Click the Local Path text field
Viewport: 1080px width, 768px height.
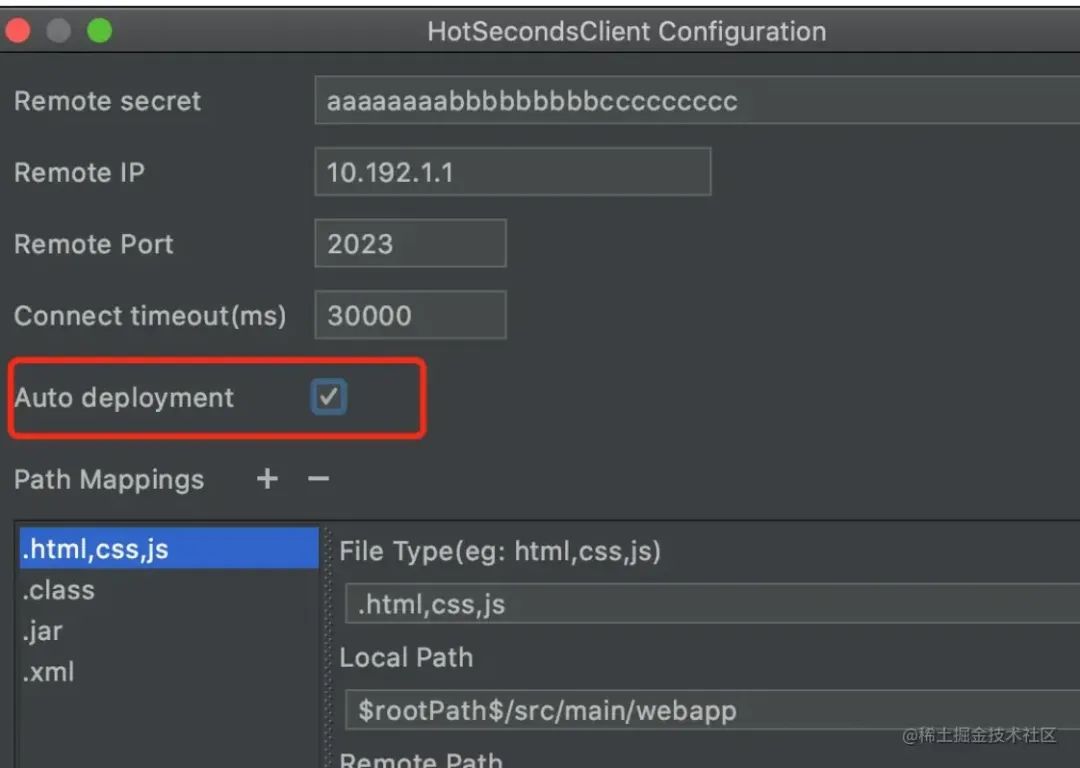click(712, 709)
